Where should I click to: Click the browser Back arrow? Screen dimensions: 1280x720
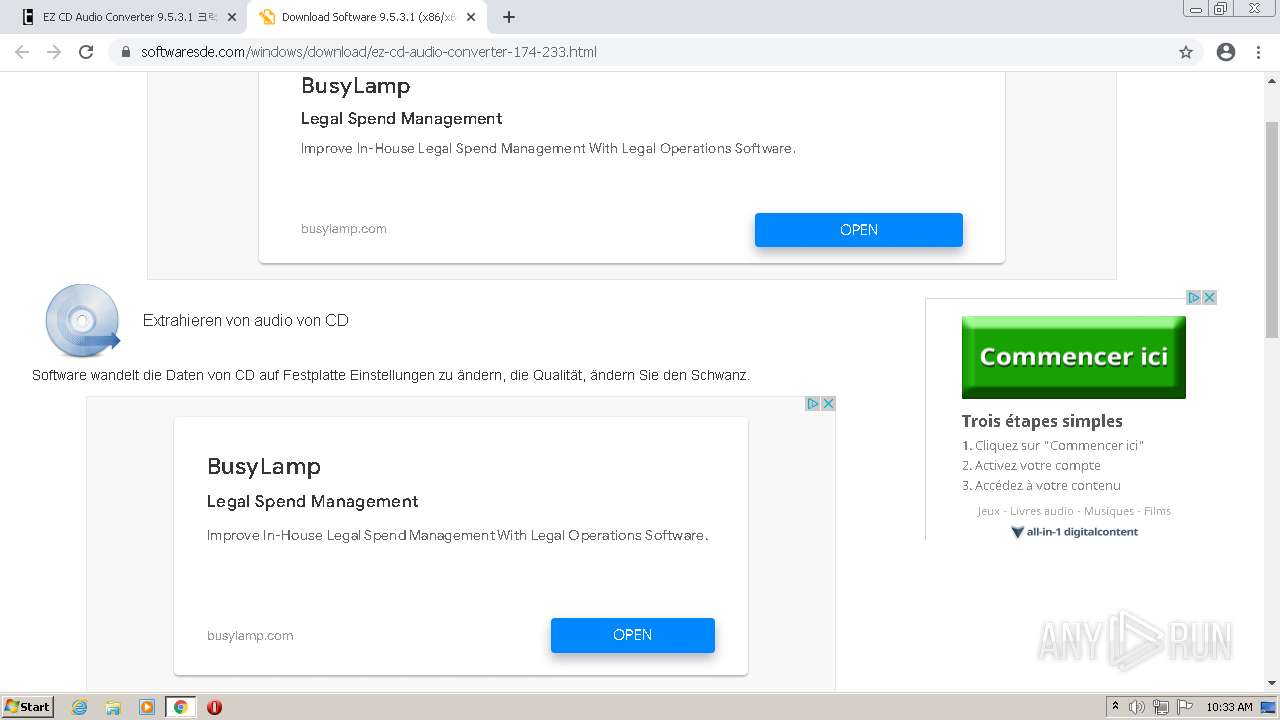[x=22, y=52]
